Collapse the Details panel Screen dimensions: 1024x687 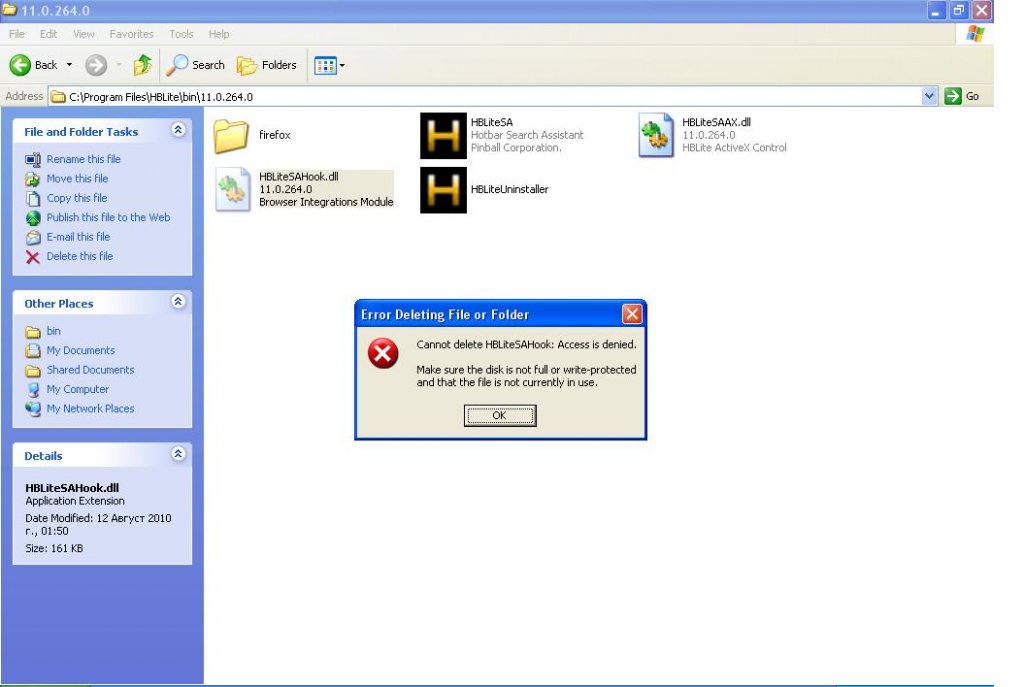pyautogui.click(x=178, y=454)
